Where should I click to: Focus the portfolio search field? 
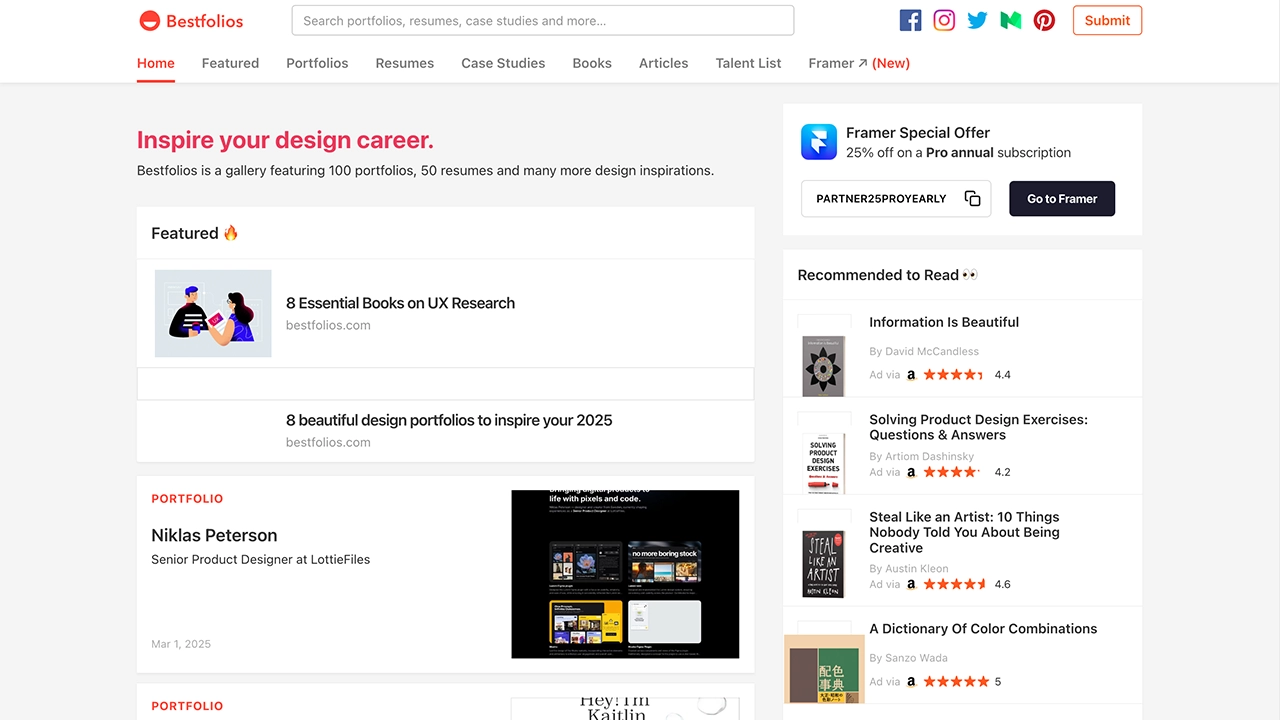(x=542, y=20)
